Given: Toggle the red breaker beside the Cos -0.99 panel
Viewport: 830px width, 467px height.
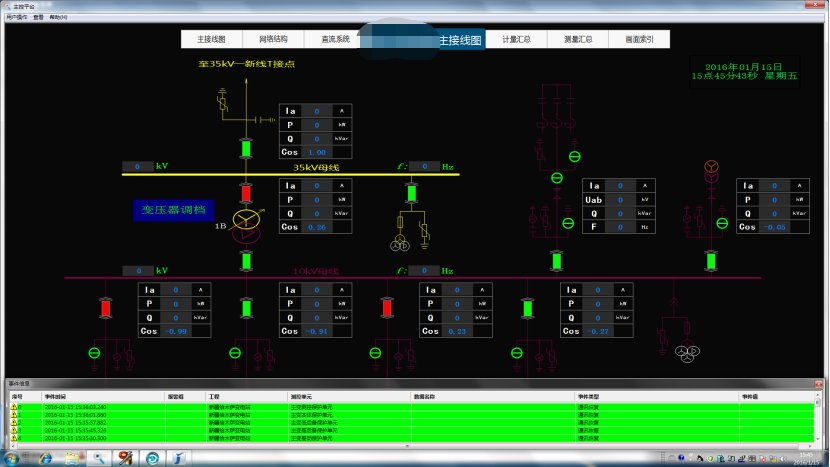Looking at the screenshot, I should 105,308.
